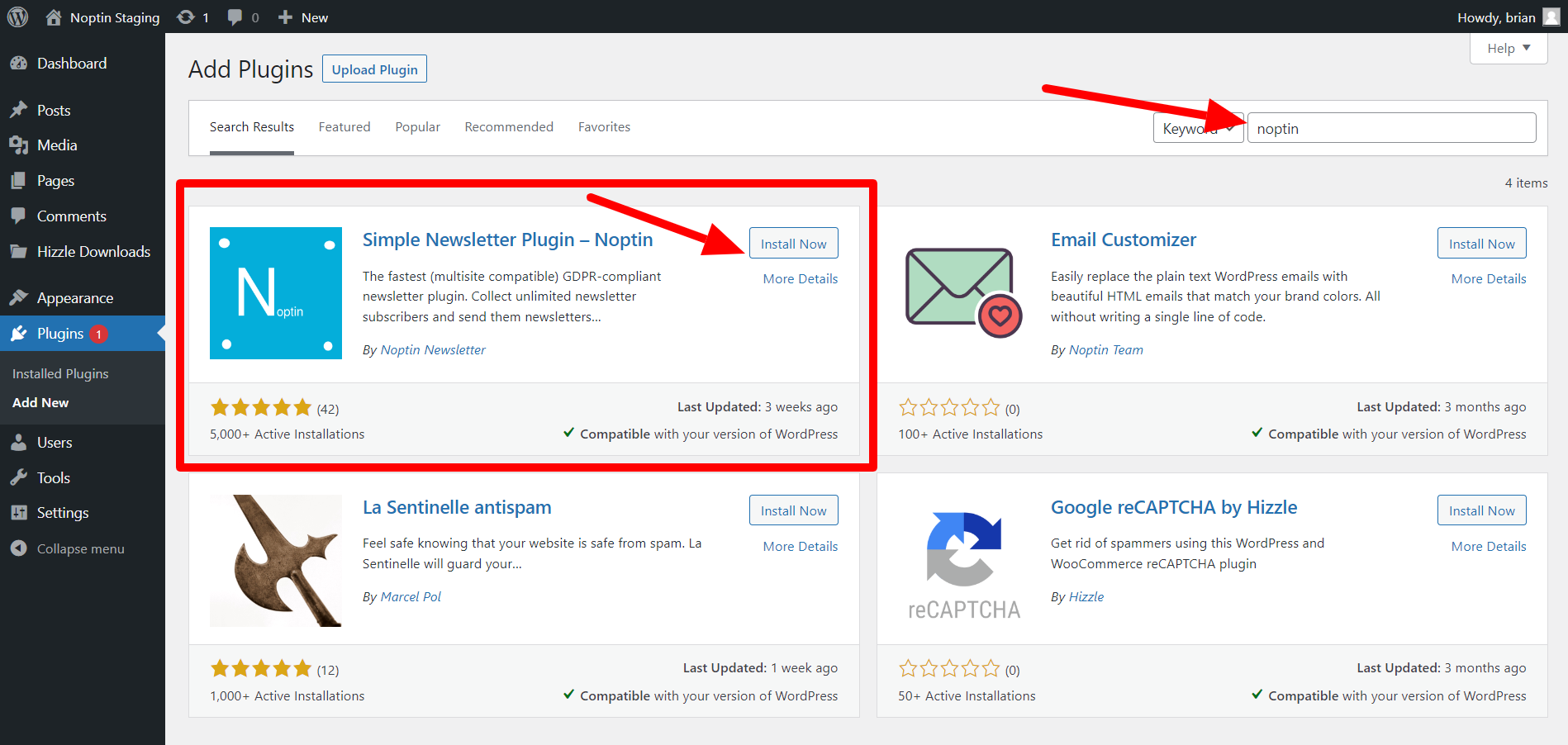Open the WordPress logo menu
Viewport: 1568px width, 745px height.
[x=17, y=17]
